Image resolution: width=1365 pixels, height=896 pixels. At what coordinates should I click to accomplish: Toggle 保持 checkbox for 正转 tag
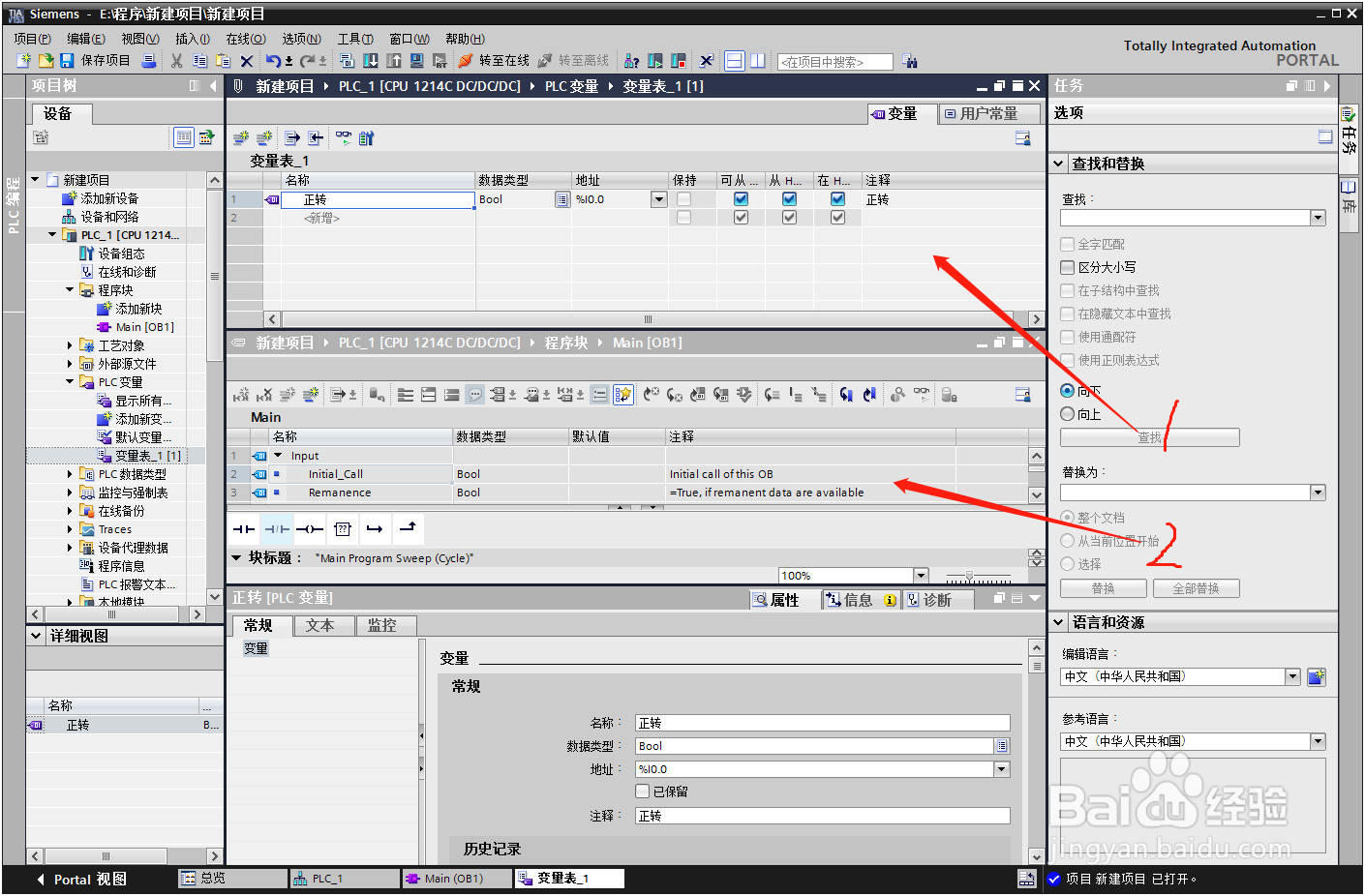(x=684, y=199)
